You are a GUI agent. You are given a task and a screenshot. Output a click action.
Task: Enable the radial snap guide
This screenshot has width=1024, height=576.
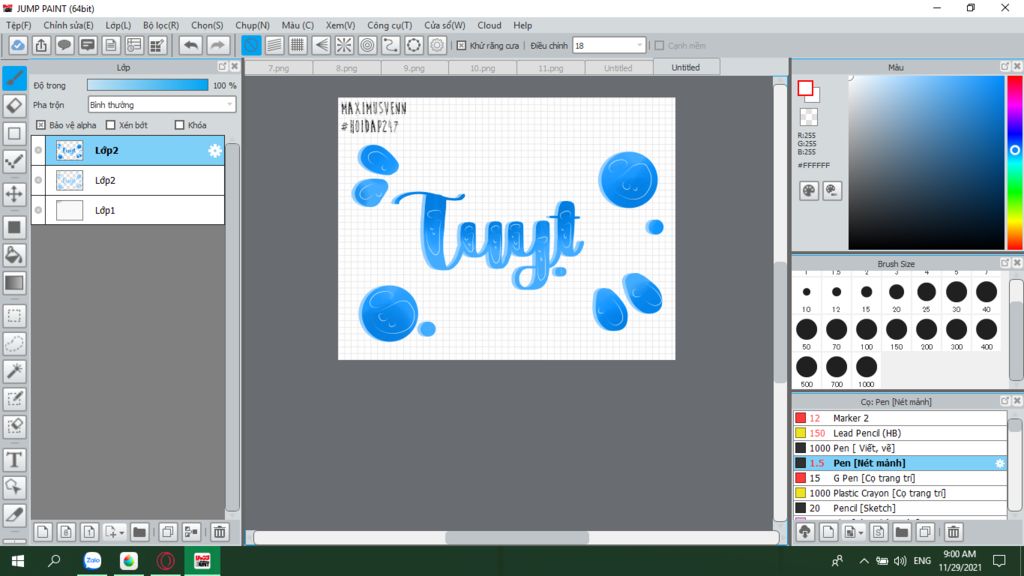(344, 45)
